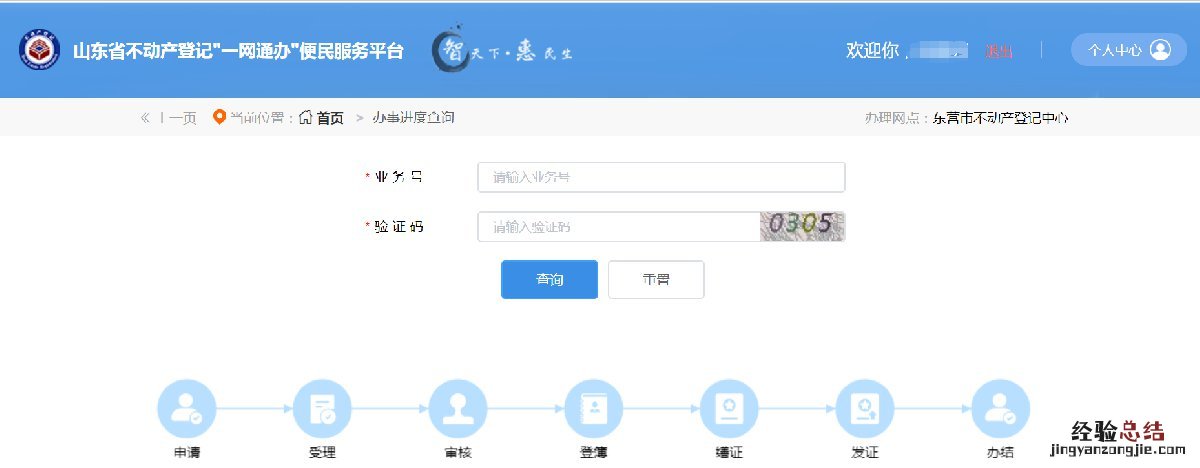The height and width of the screenshot is (468, 1200).
Task: Click the 受理 step label
Action: click(x=322, y=453)
